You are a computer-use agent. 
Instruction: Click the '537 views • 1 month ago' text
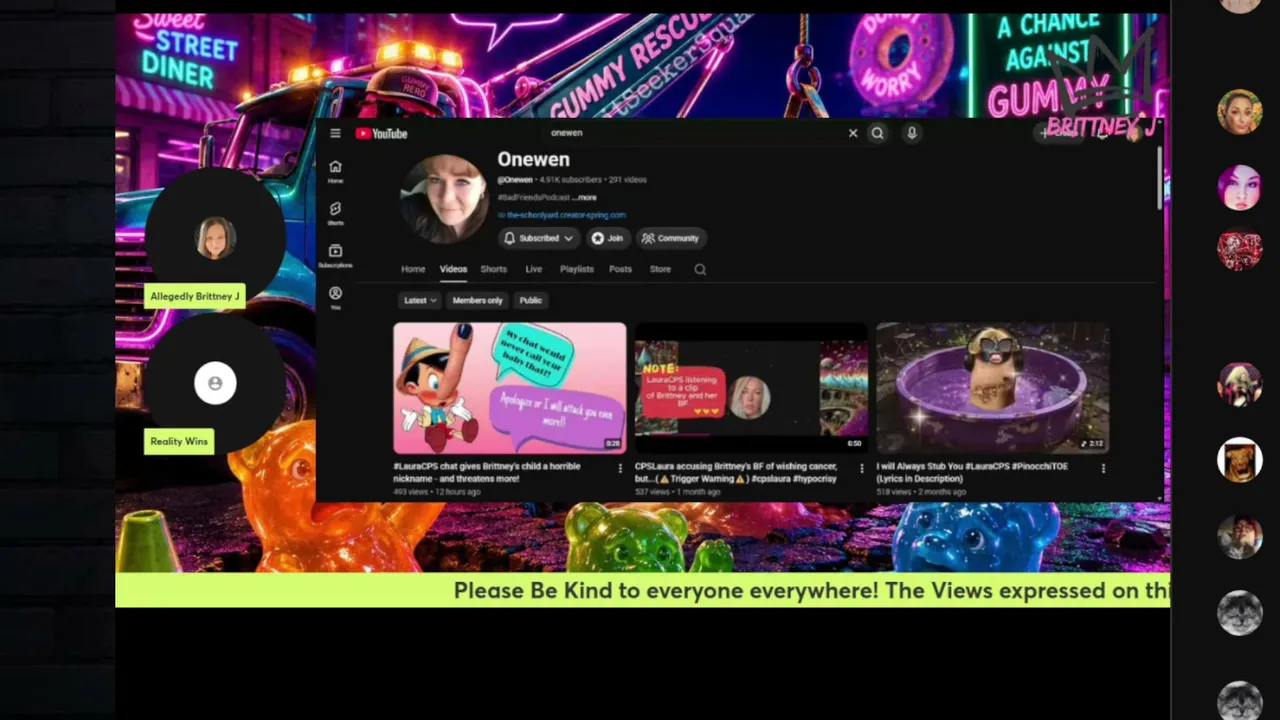[677, 492]
